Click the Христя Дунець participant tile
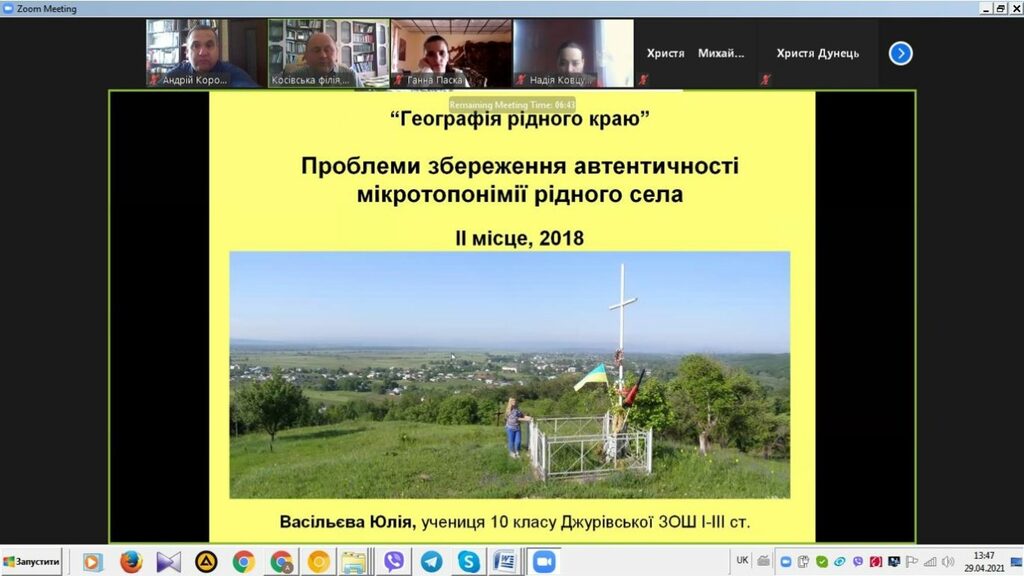This screenshot has width=1024, height=576. point(817,54)
